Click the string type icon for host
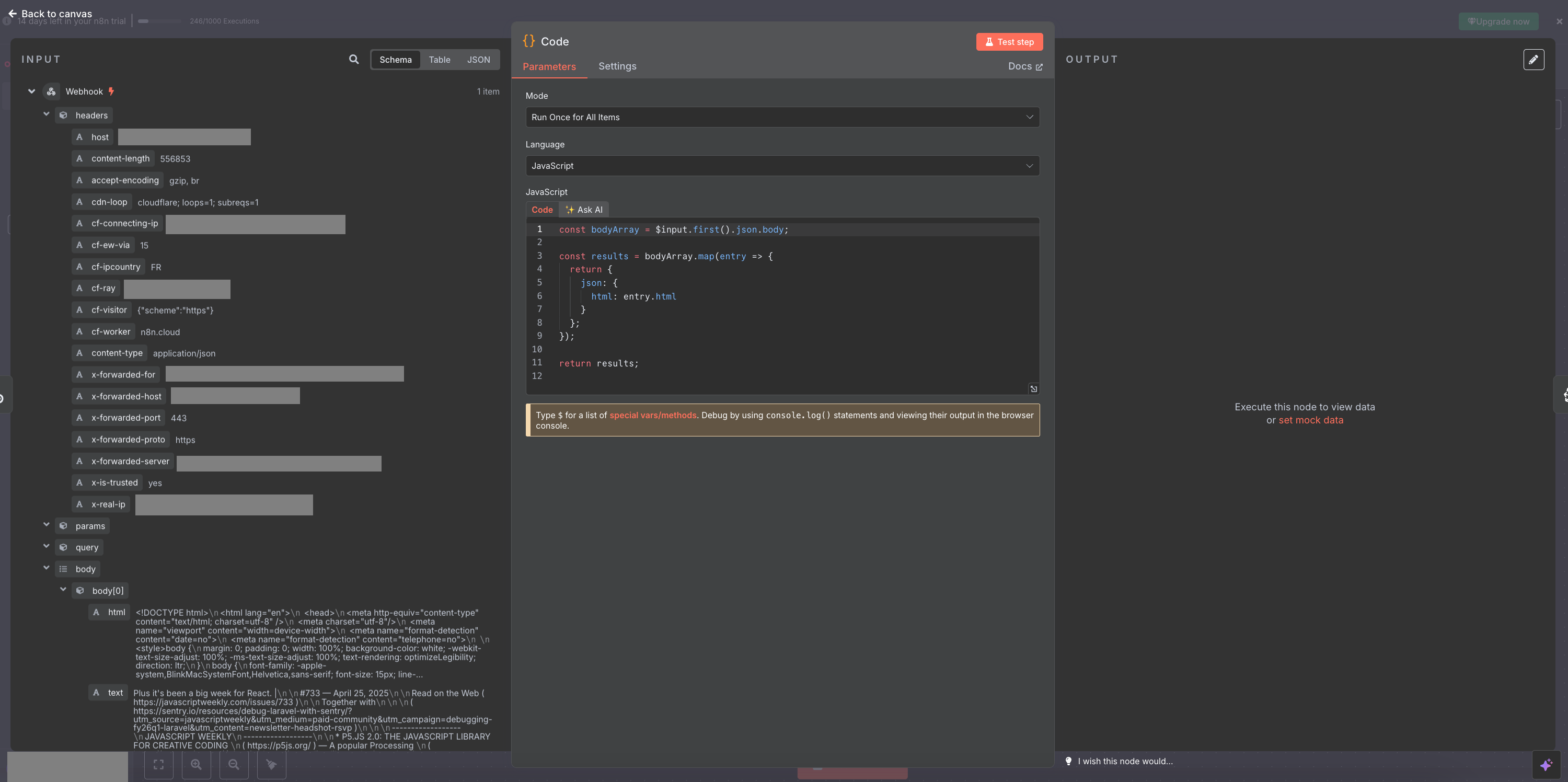The image size is (1568, 782). pos(79,137)
